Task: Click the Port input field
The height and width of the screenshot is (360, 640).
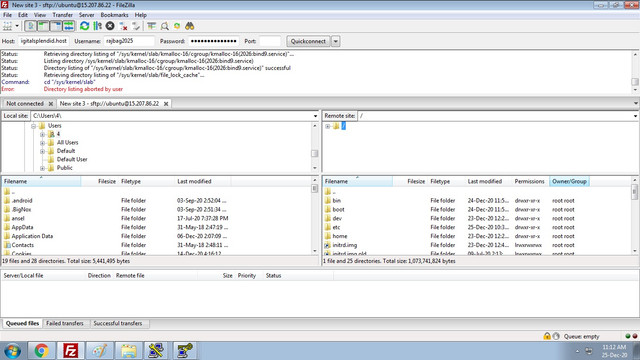Action: click(x=270, y=41)
